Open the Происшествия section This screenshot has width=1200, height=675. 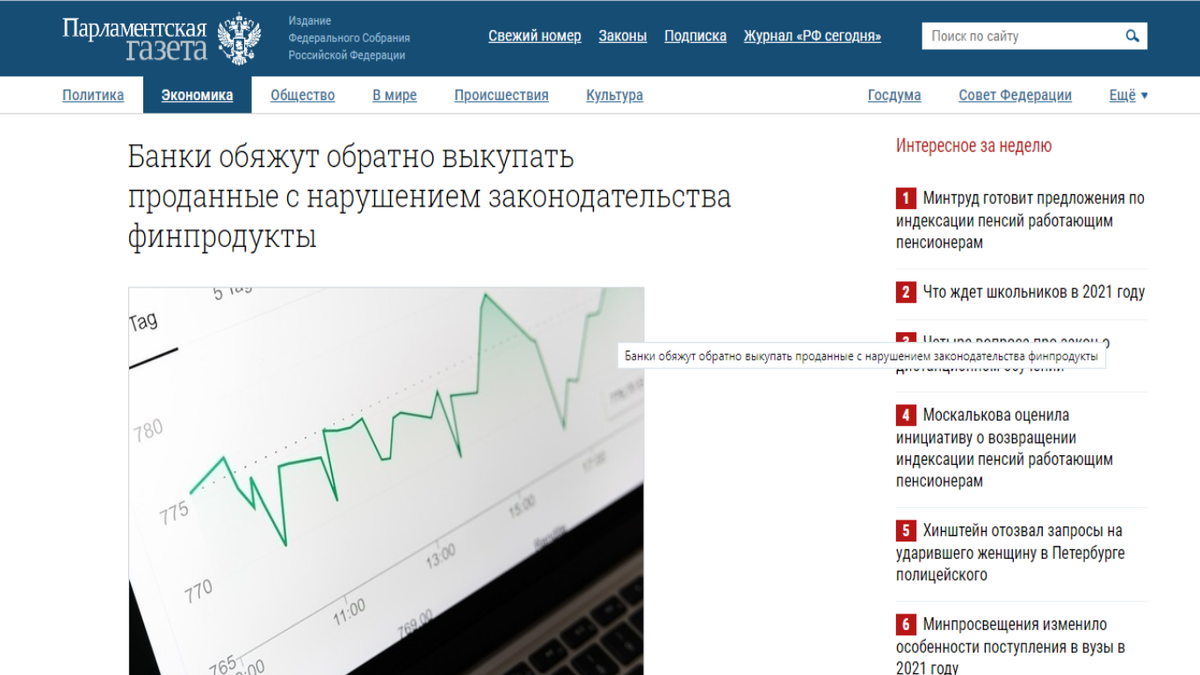point(501,96)
